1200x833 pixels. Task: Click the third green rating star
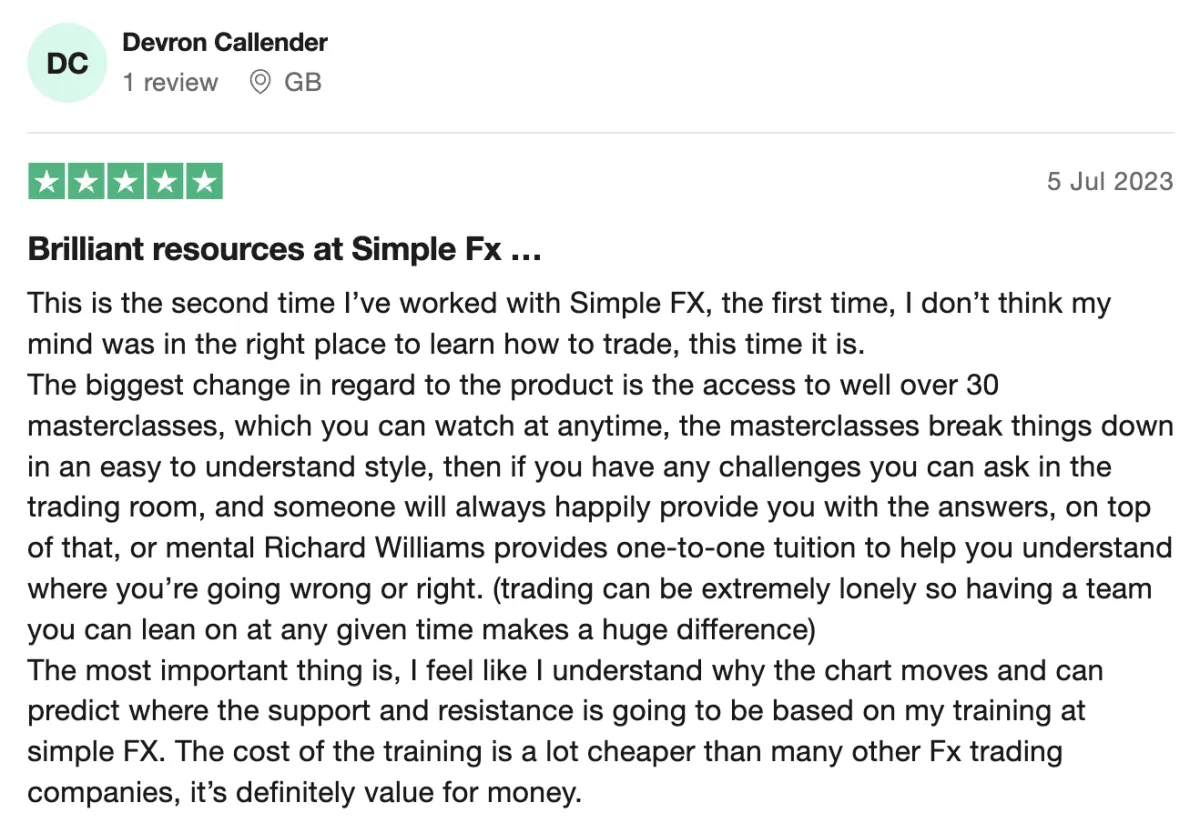[x=125, y=181]
